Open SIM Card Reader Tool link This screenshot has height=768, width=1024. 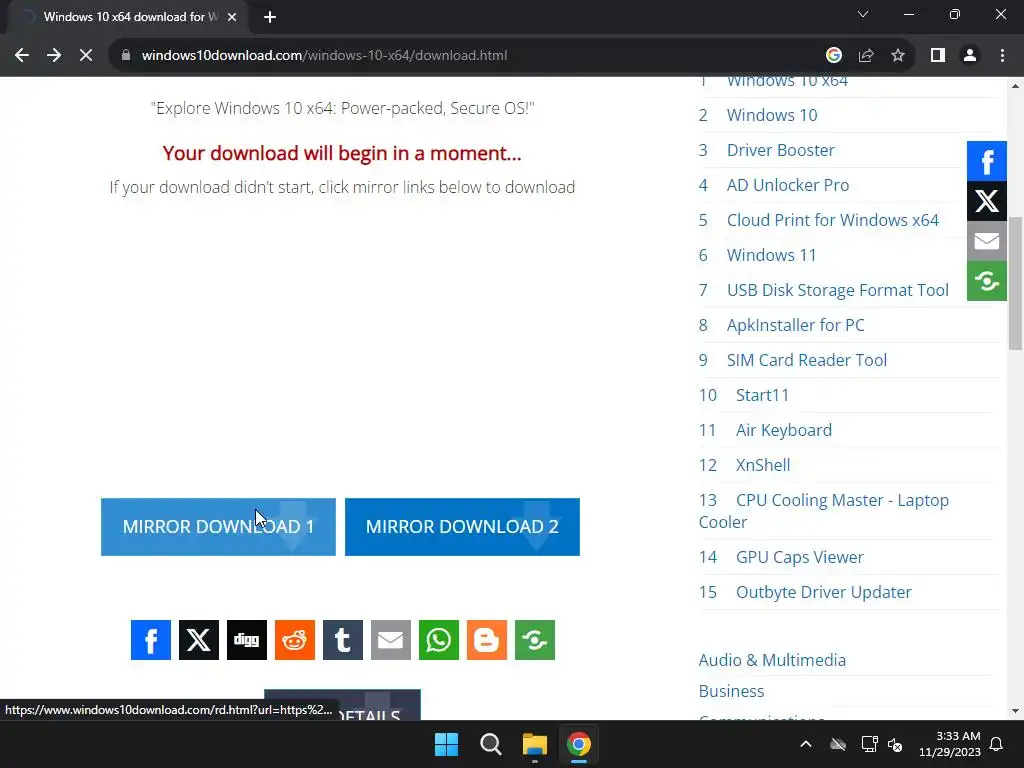(x=807, y=360)
